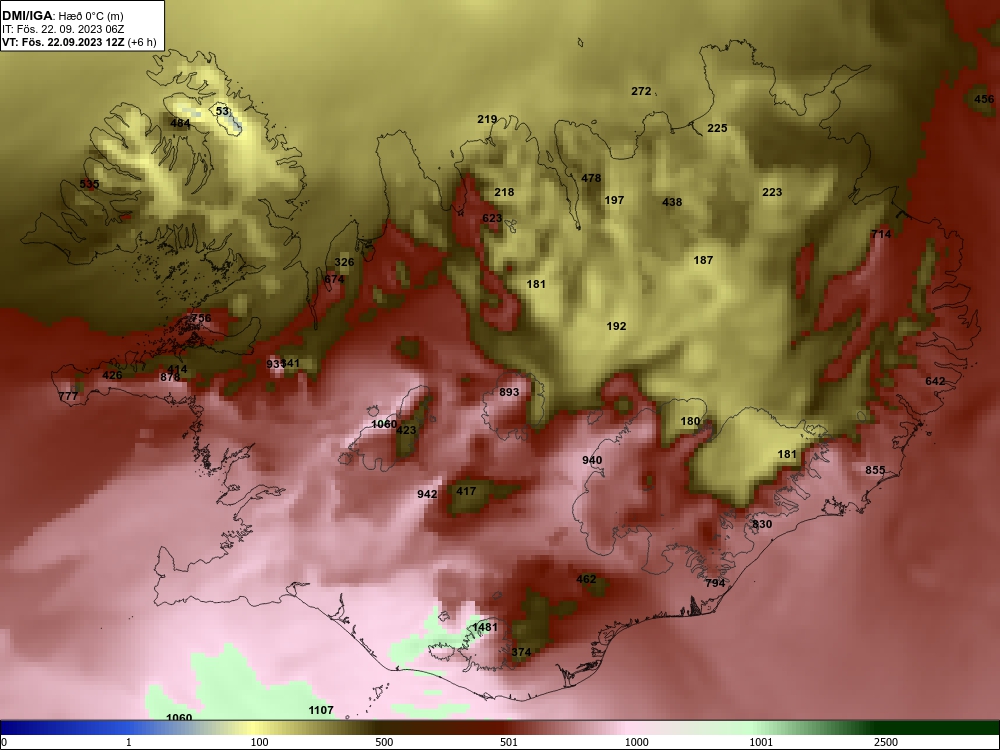Click the map value 192
The height and width of the screenshot is (750, 1000).
[616, 326]
